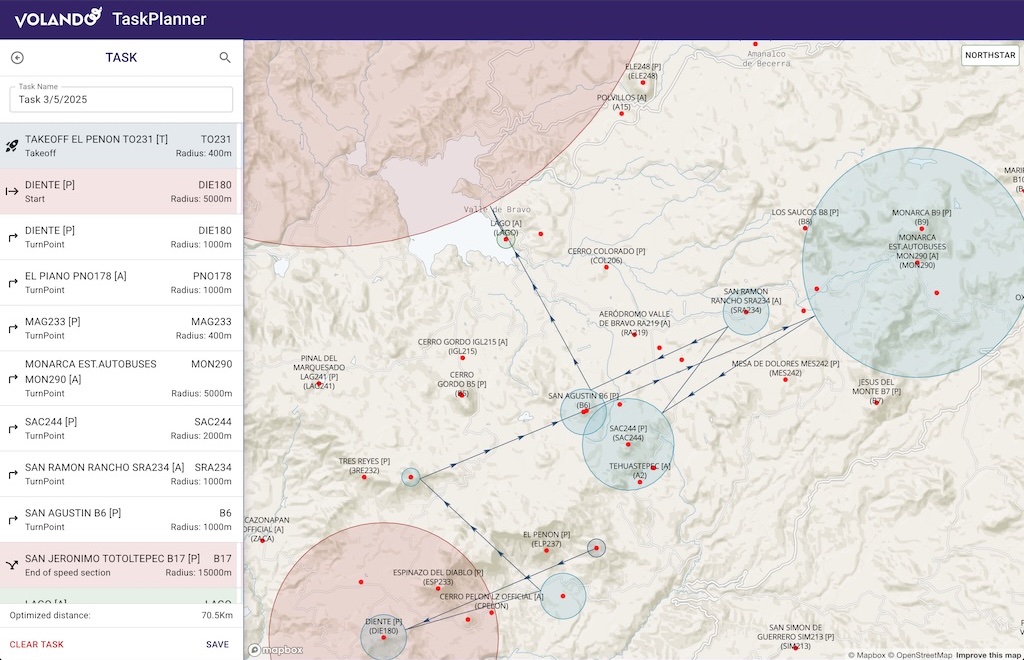
Task: Select the SAC244 [P] turnpoint row
Action: pyautogui.click(x=120, y=428)
